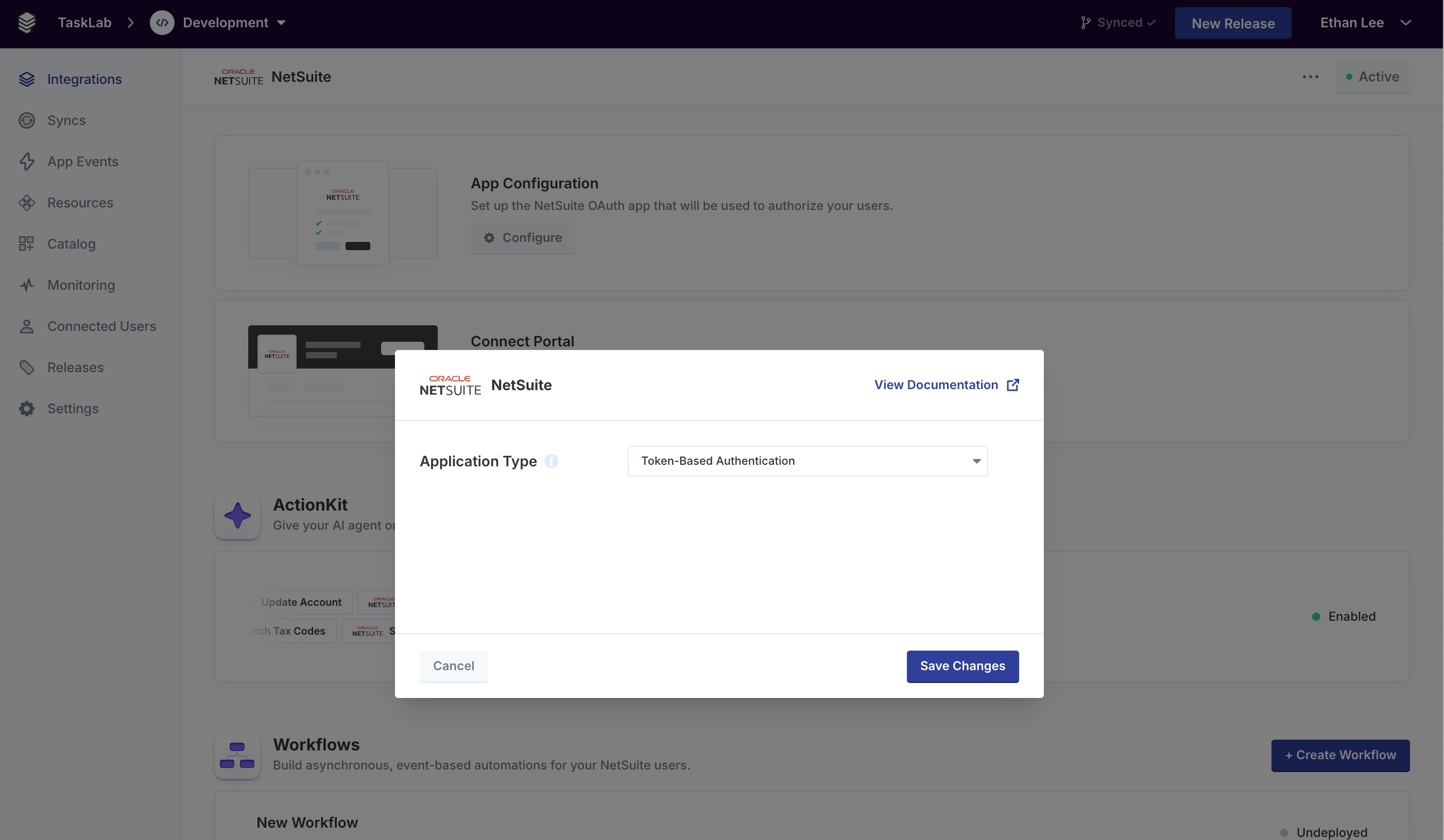
Task: Open Connected Users in the sidebar
Action: click(x=102, y=326)
